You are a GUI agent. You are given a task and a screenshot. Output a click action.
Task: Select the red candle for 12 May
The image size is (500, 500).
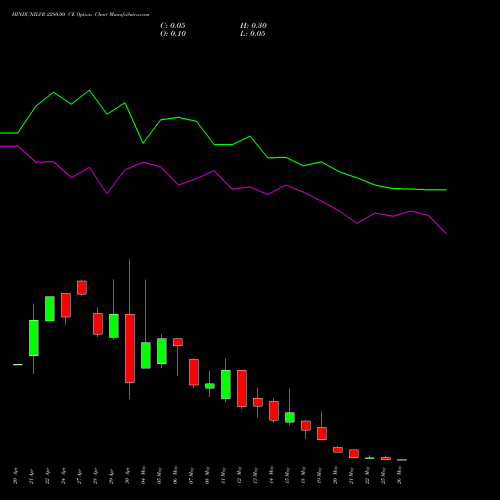(x=242, y=388)
